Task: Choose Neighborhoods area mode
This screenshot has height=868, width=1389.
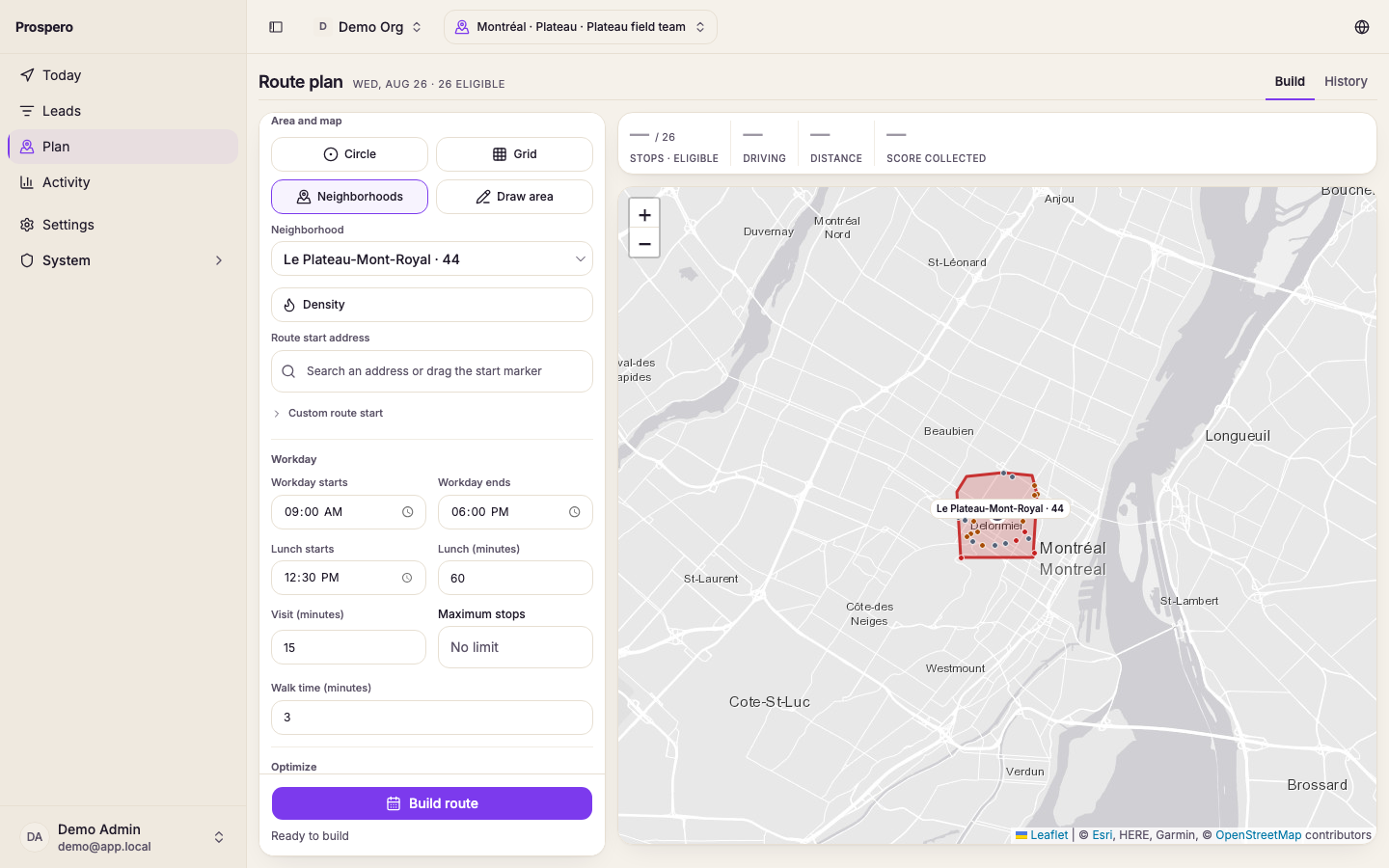Action: pos(349,197)
